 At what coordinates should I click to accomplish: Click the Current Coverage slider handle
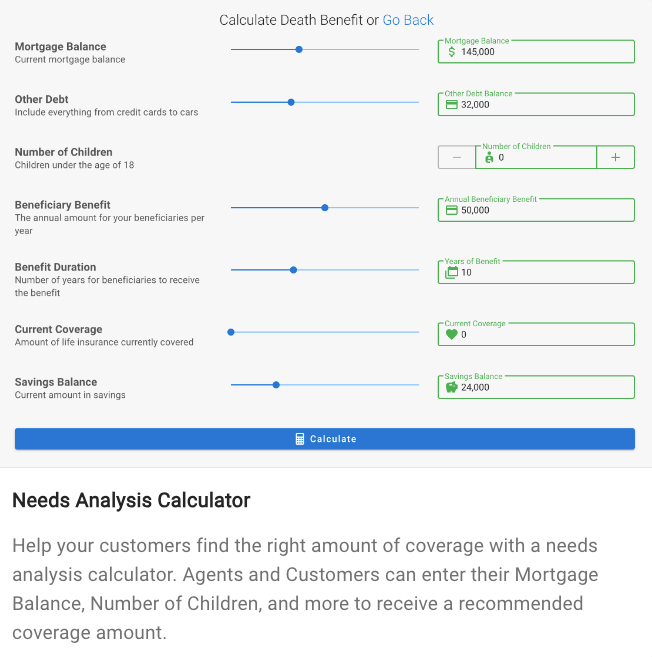tap(231, 332)
